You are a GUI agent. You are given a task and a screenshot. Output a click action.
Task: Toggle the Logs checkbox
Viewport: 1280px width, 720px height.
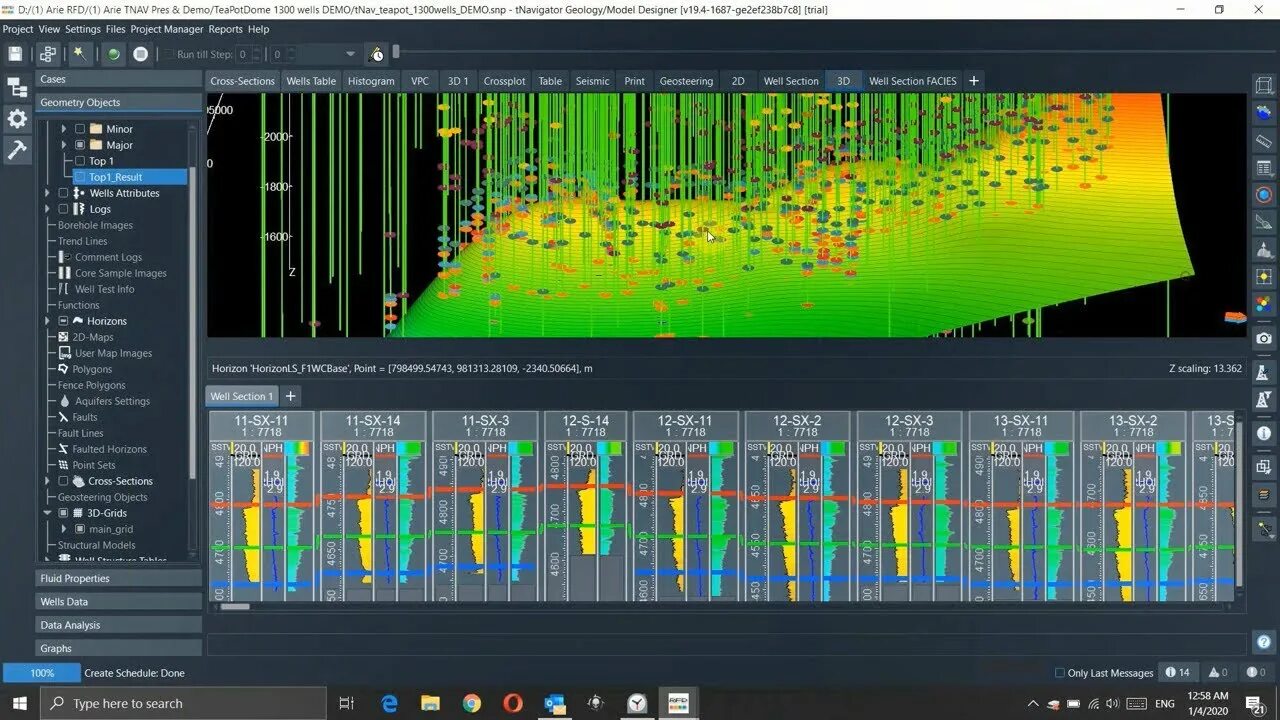pyautogui.click(x=63, y=209)
